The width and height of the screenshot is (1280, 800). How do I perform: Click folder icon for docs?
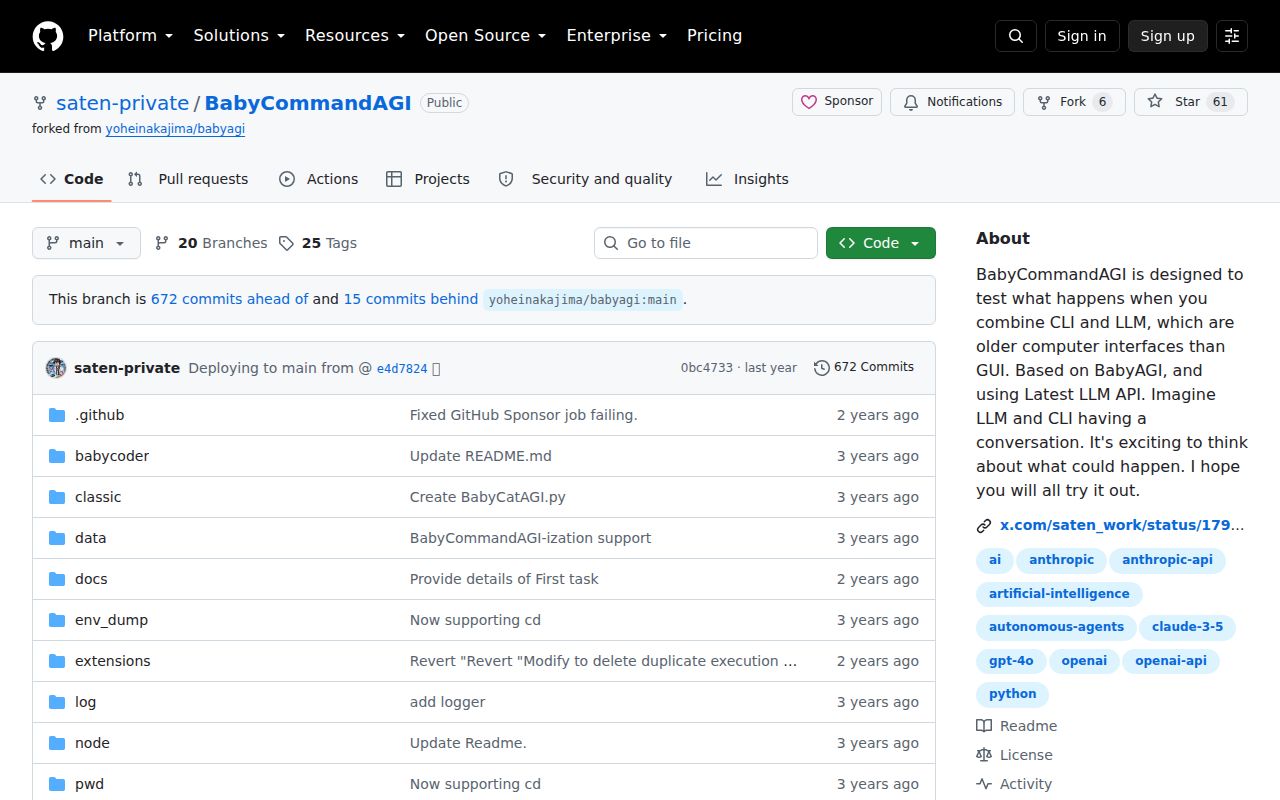57,579
